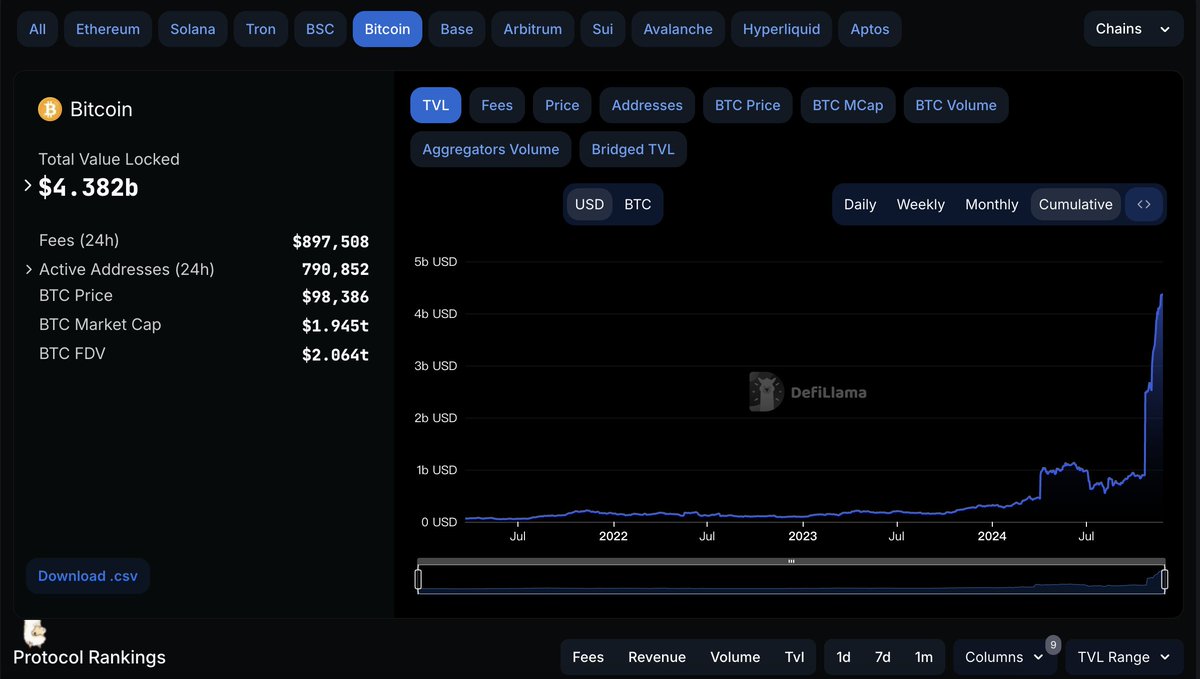1200x679 pixels.
Task: Select the Bitcoin chain tab
Action: pyautogui.click(x=387, y=29)
